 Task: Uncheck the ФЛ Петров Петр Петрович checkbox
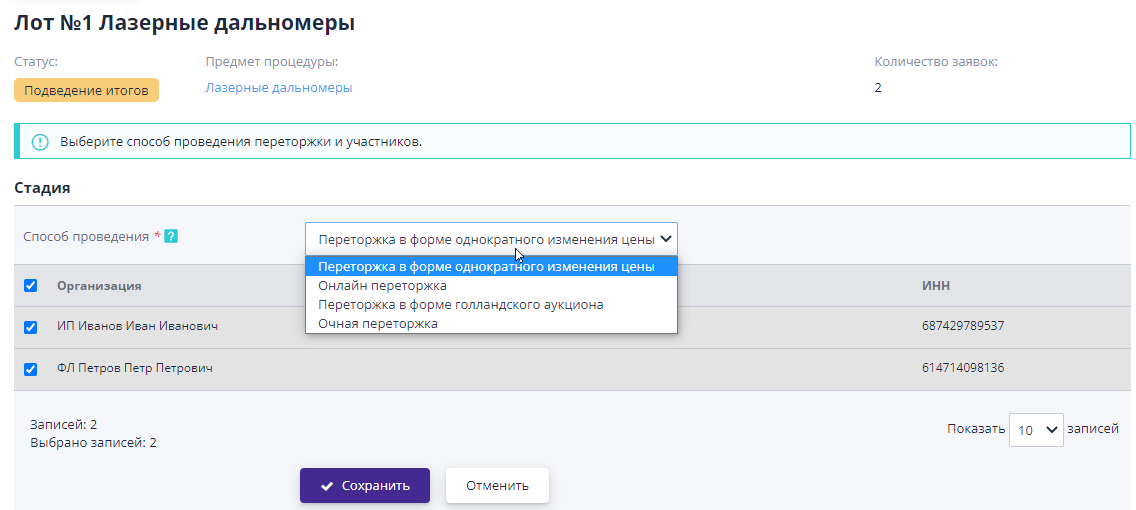tap(30, 369)
